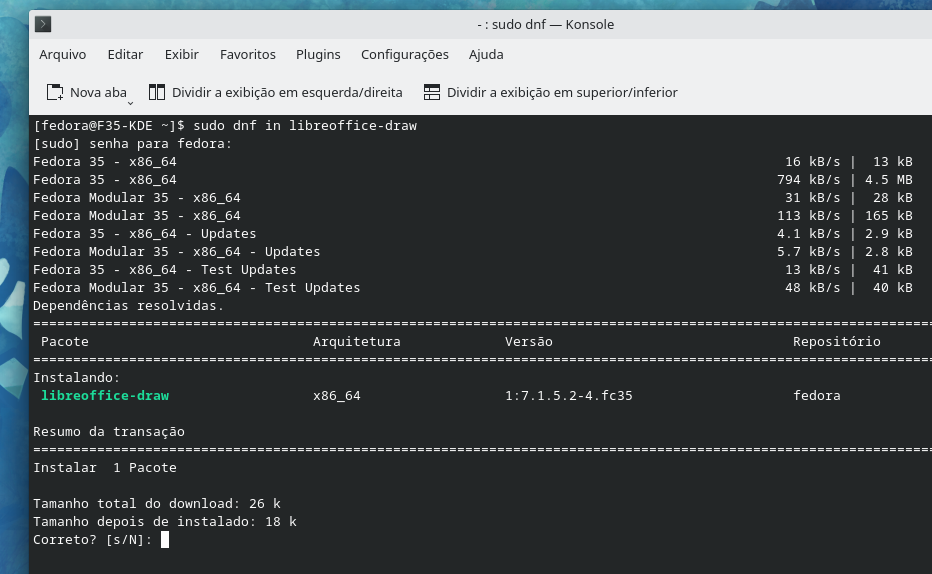Screen dimensions: 932x574
Task: Open the Exibir menu
Action: tap(181, 55)
